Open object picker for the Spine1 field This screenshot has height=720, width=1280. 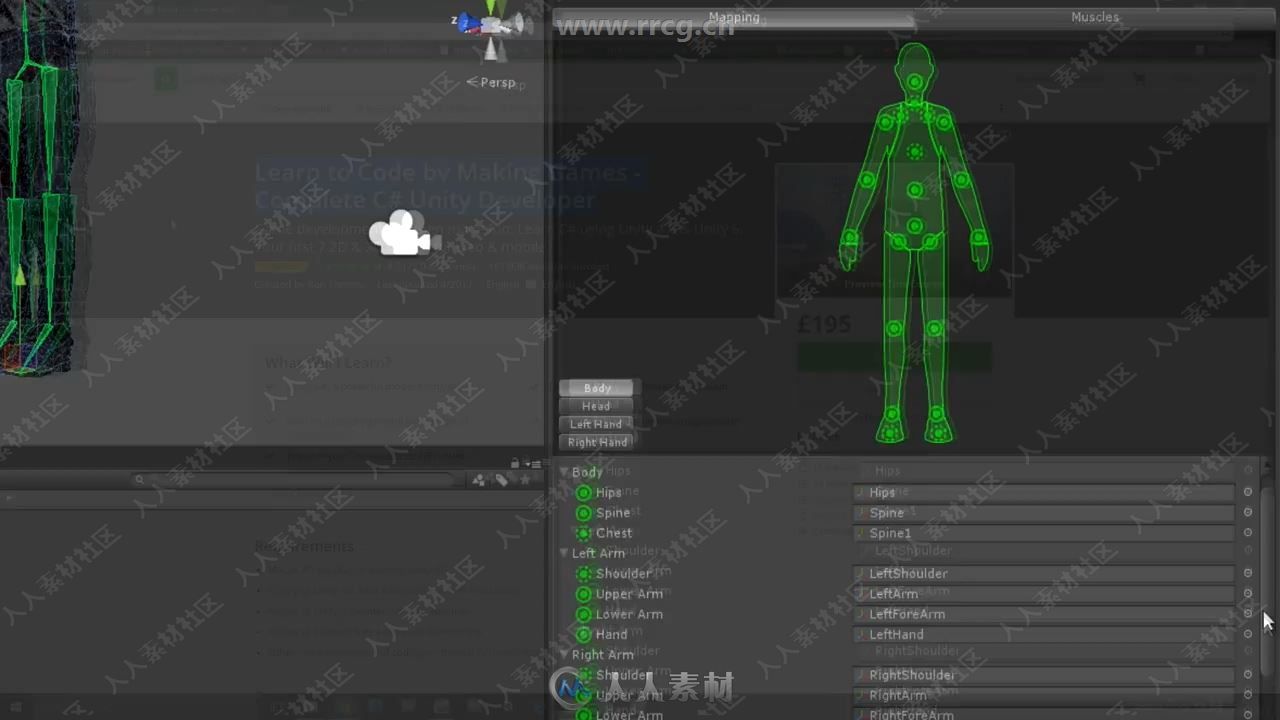(x=1248, y=533)
